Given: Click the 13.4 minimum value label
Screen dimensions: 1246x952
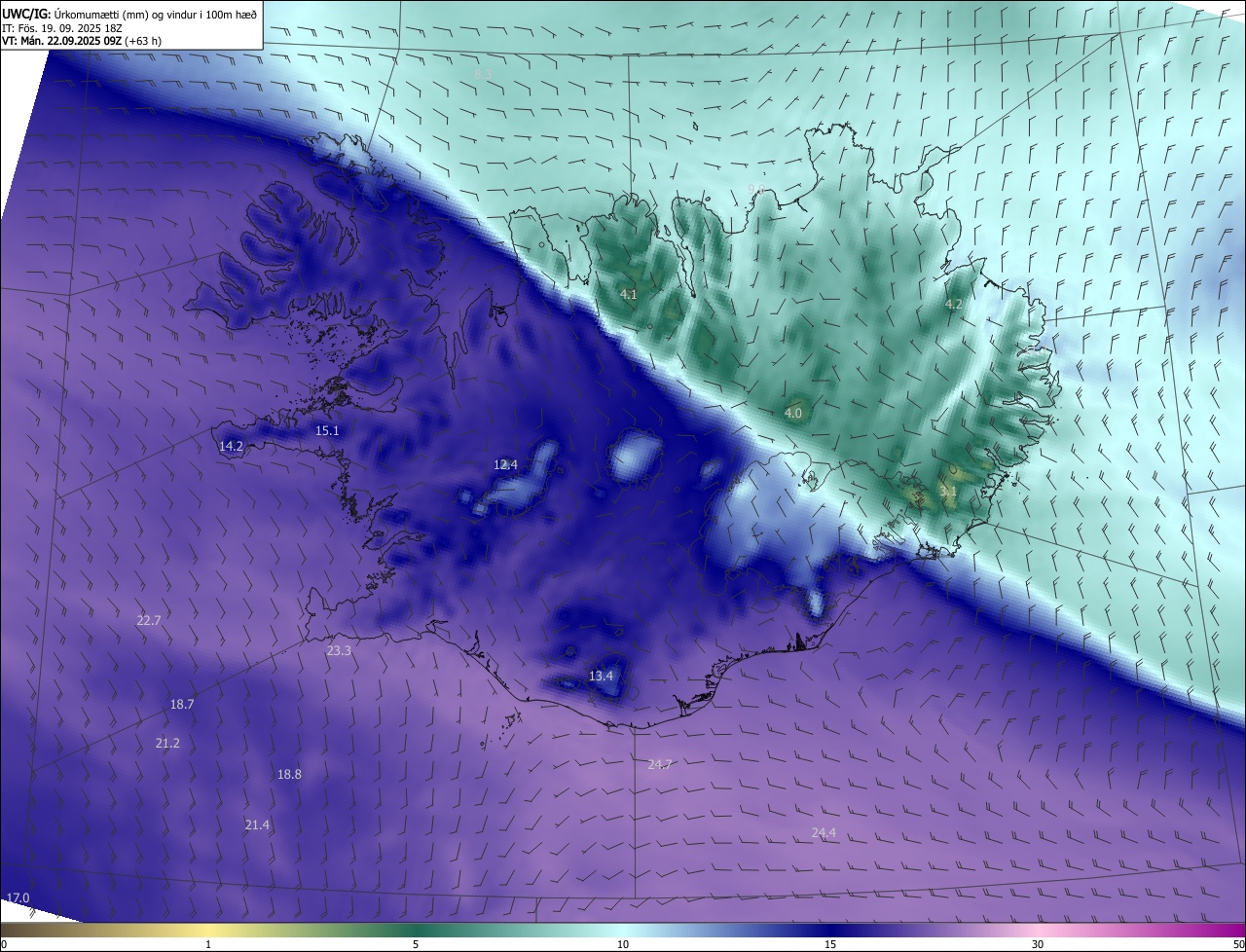Looking at the screenshot, I should point(602,676).
